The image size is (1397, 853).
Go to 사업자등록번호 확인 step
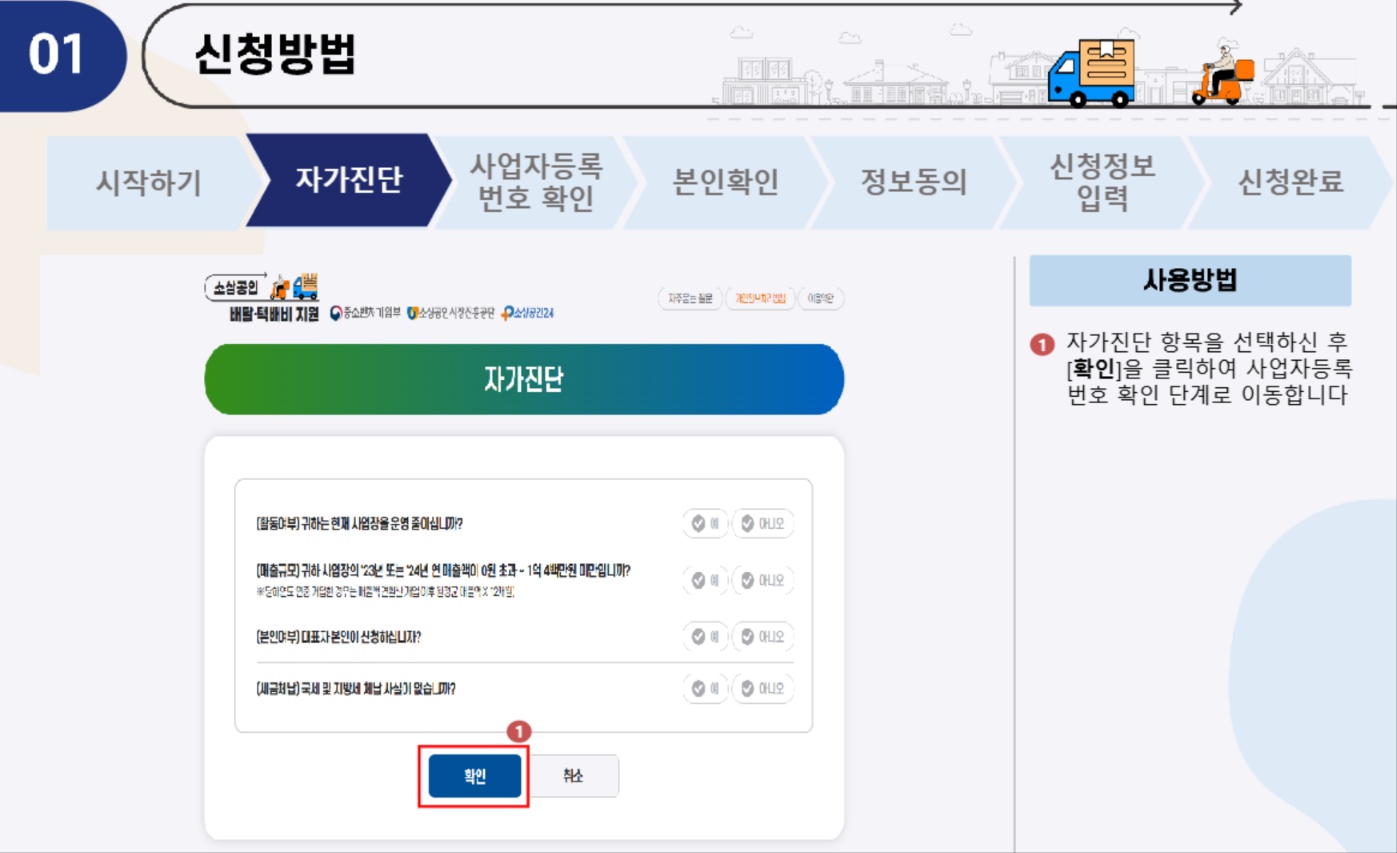click(x=536, y=182)
